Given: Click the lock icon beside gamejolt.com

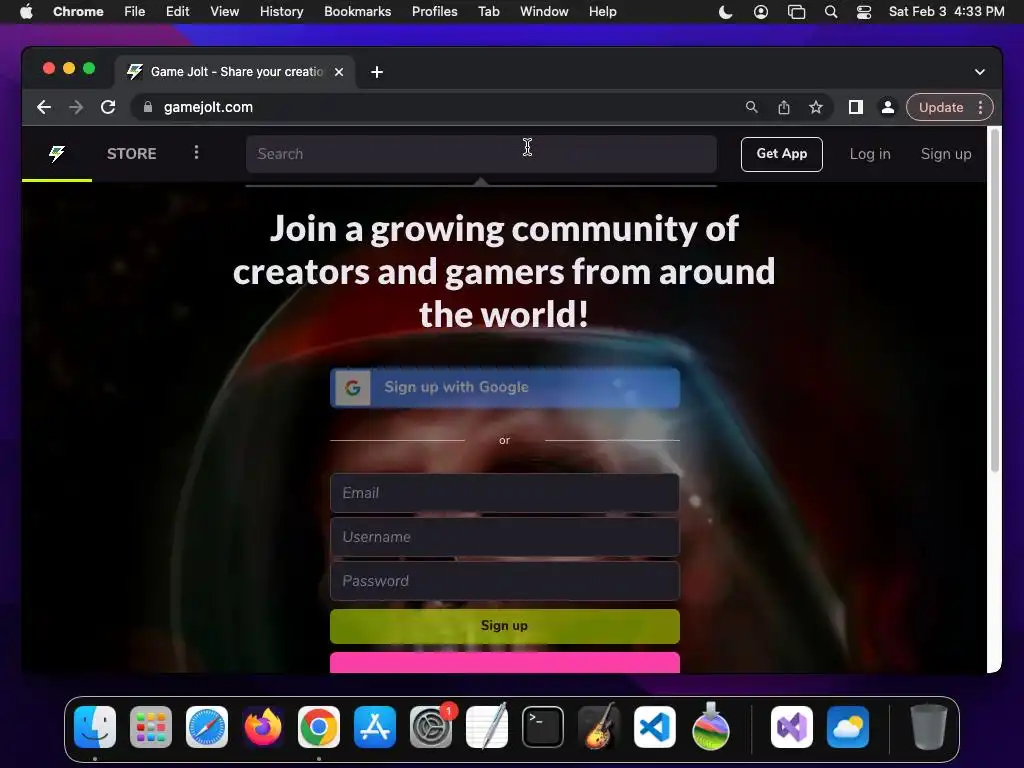Looking at the screenshot, I should [148, 107].
